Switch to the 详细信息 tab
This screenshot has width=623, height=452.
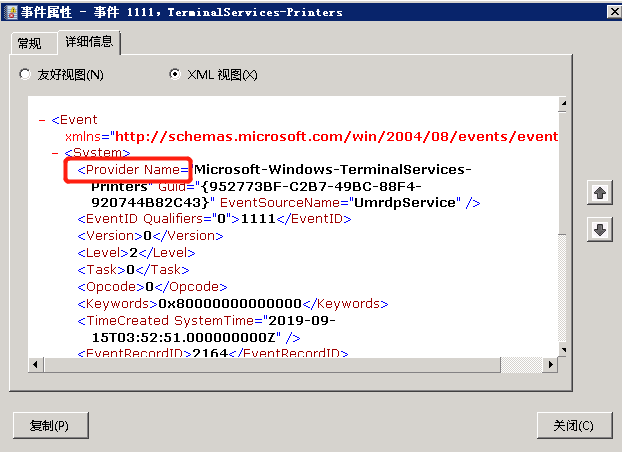[x=89, y=41]
